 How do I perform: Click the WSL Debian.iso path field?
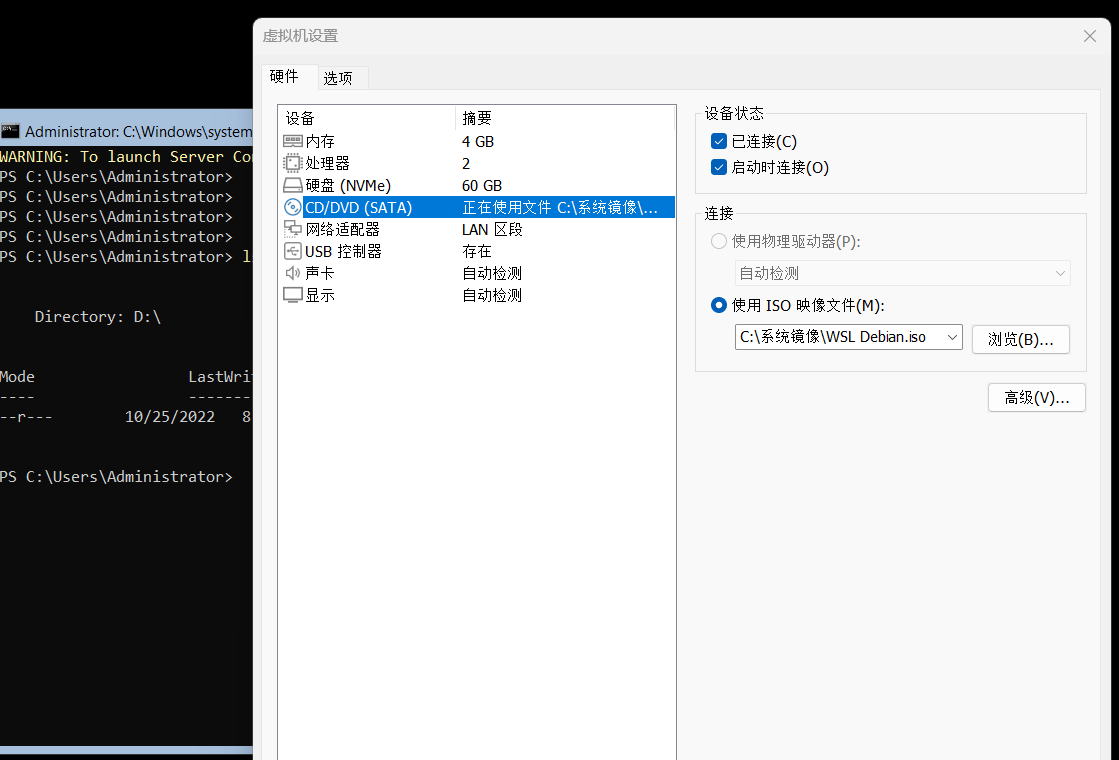[839, 338]
